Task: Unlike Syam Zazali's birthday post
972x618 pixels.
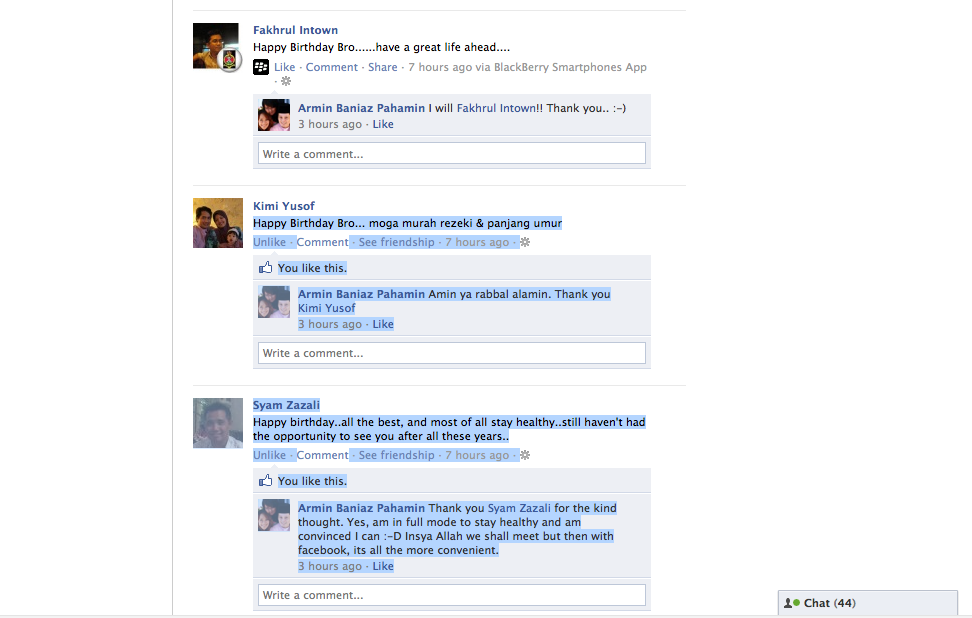Action: click(x=269, y=455)
